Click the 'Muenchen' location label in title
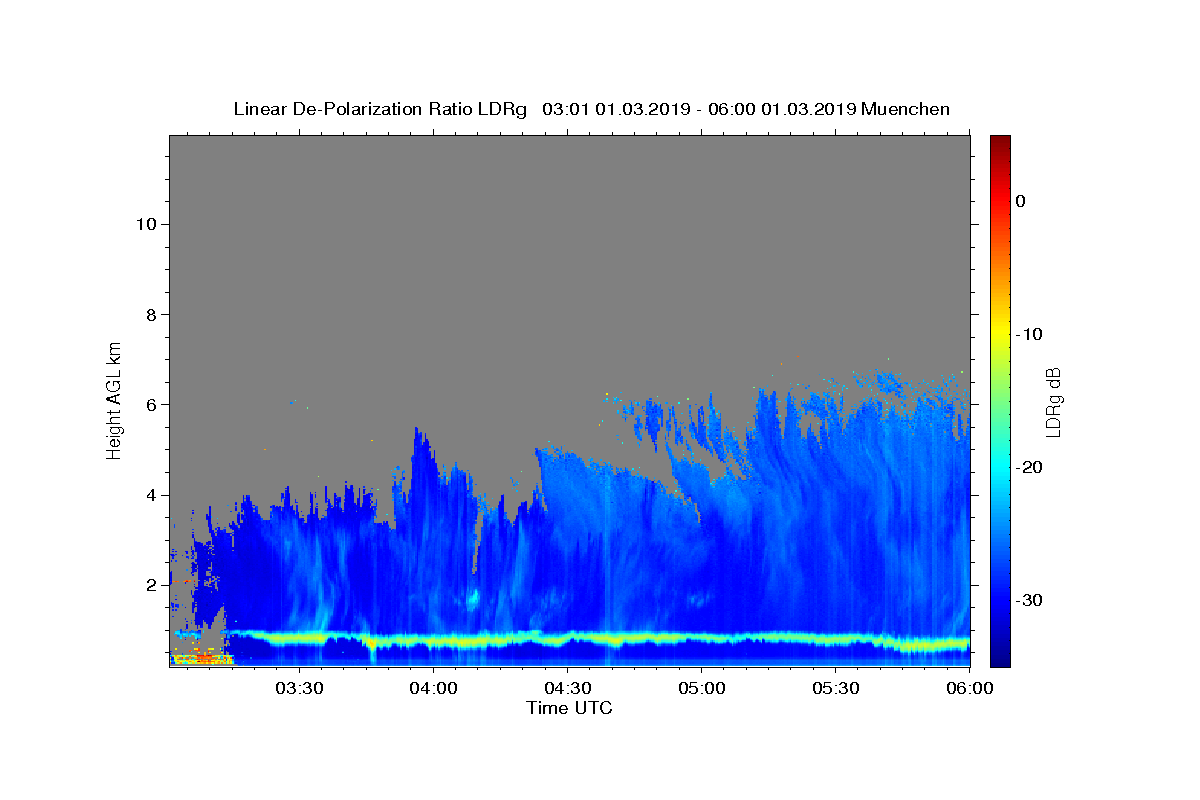The height and width of the screenshot is (800, 1200). coord(905,109)
